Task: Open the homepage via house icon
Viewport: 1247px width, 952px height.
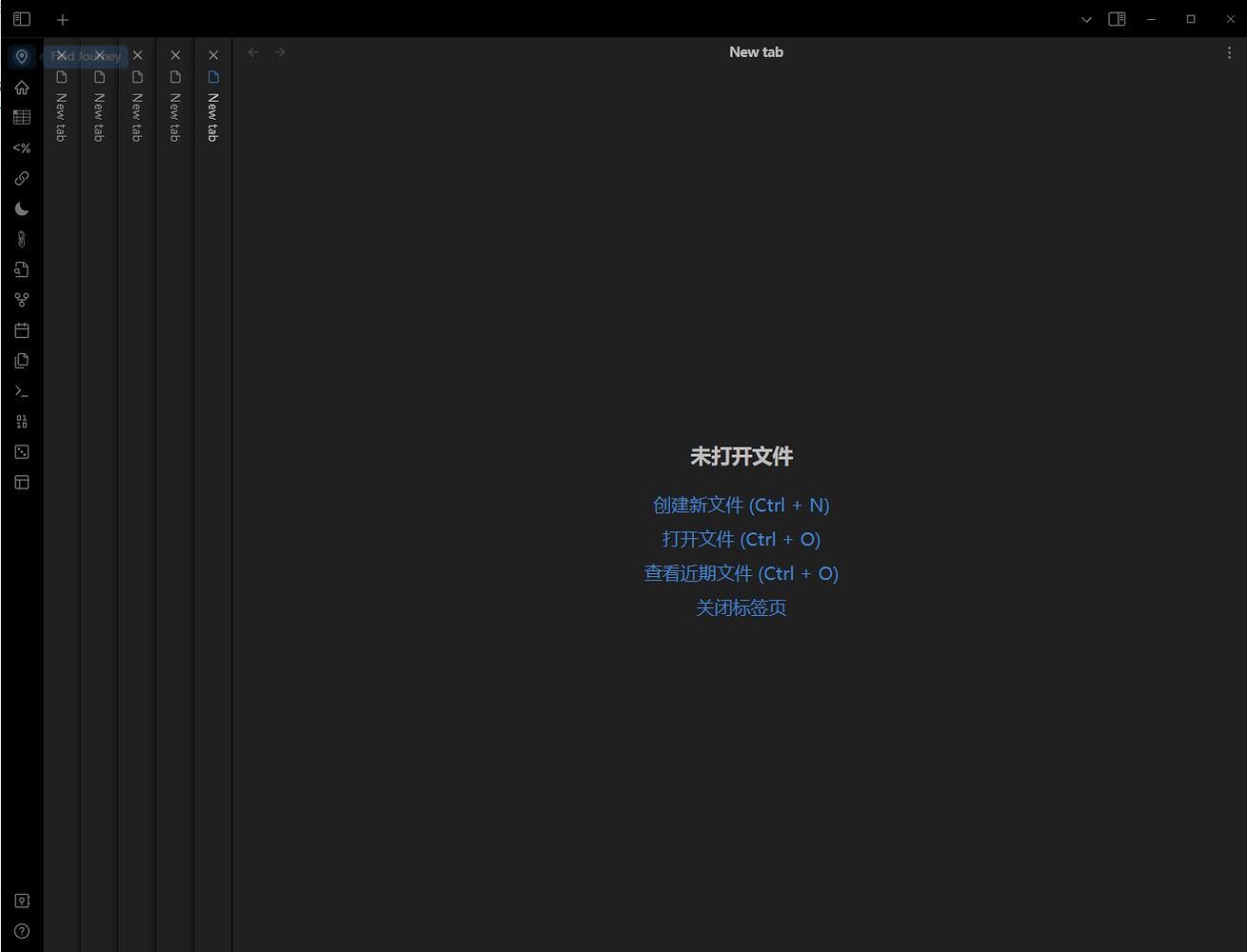Action: click(22, 88)
